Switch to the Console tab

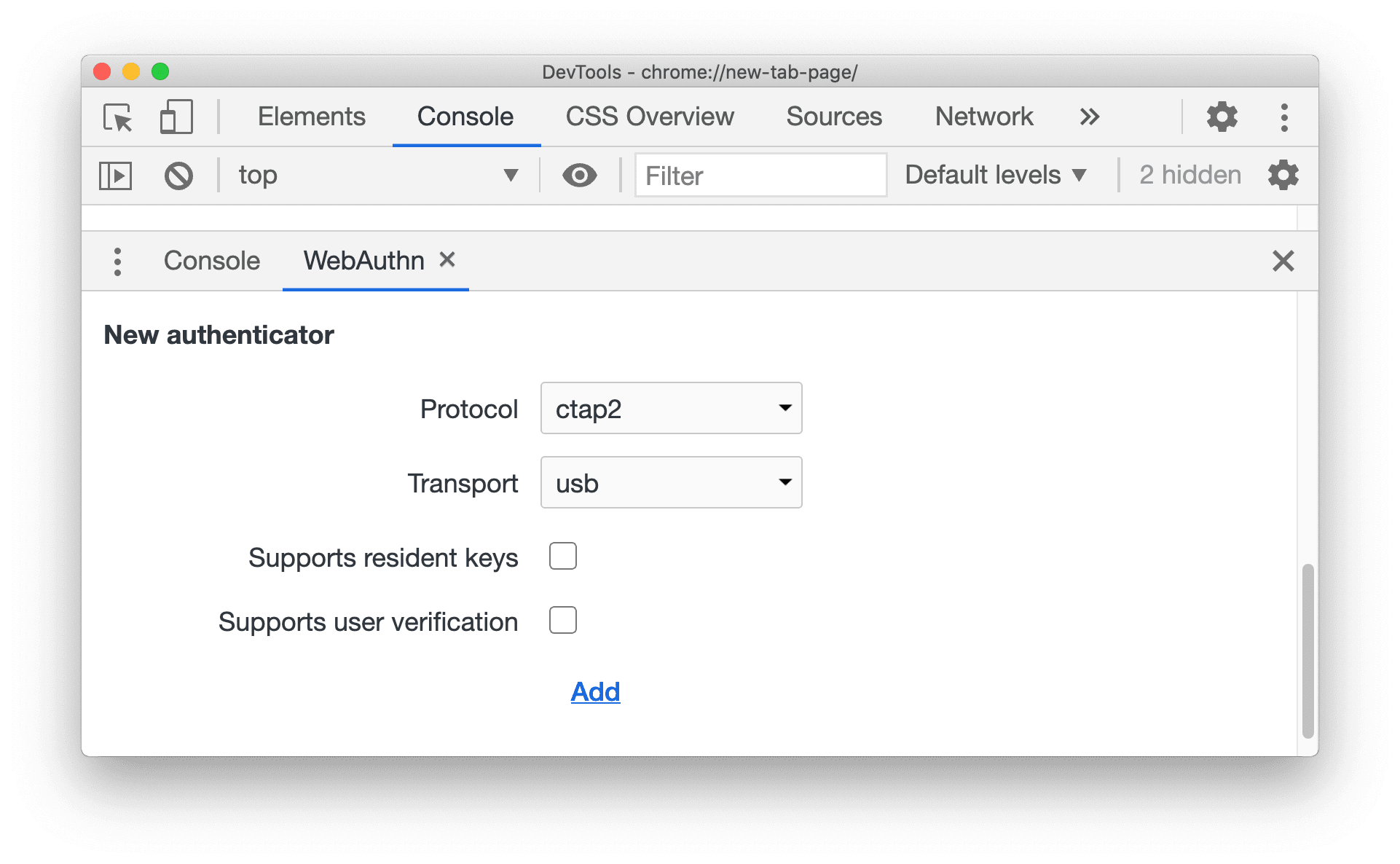(209, 263)
